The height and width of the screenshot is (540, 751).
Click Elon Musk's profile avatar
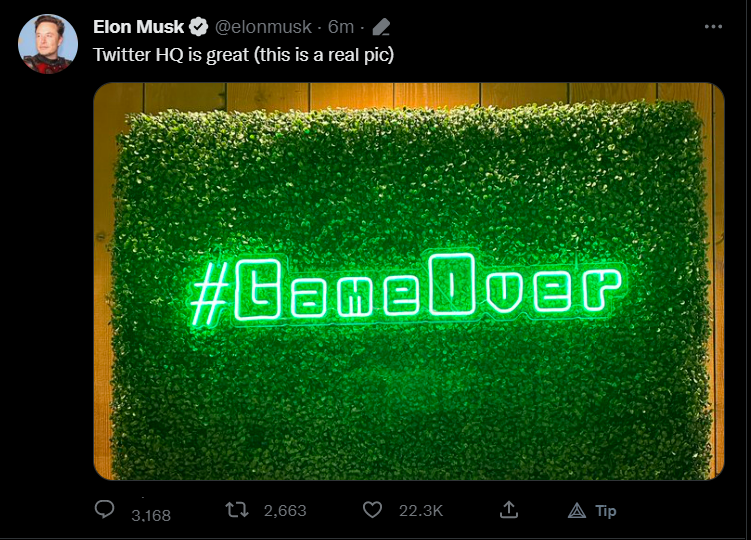(48, 44)
